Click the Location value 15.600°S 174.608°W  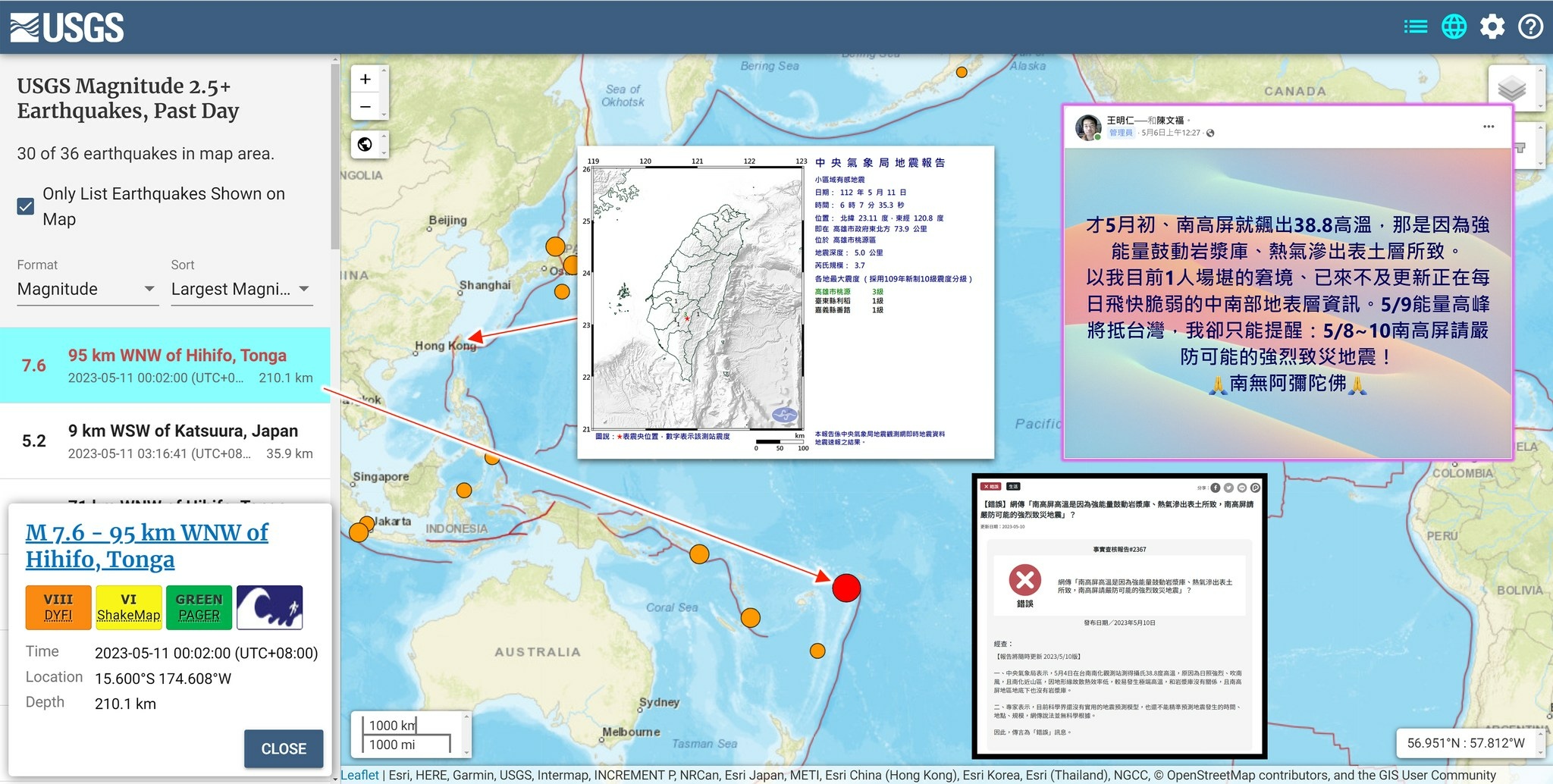pos(163,679)
